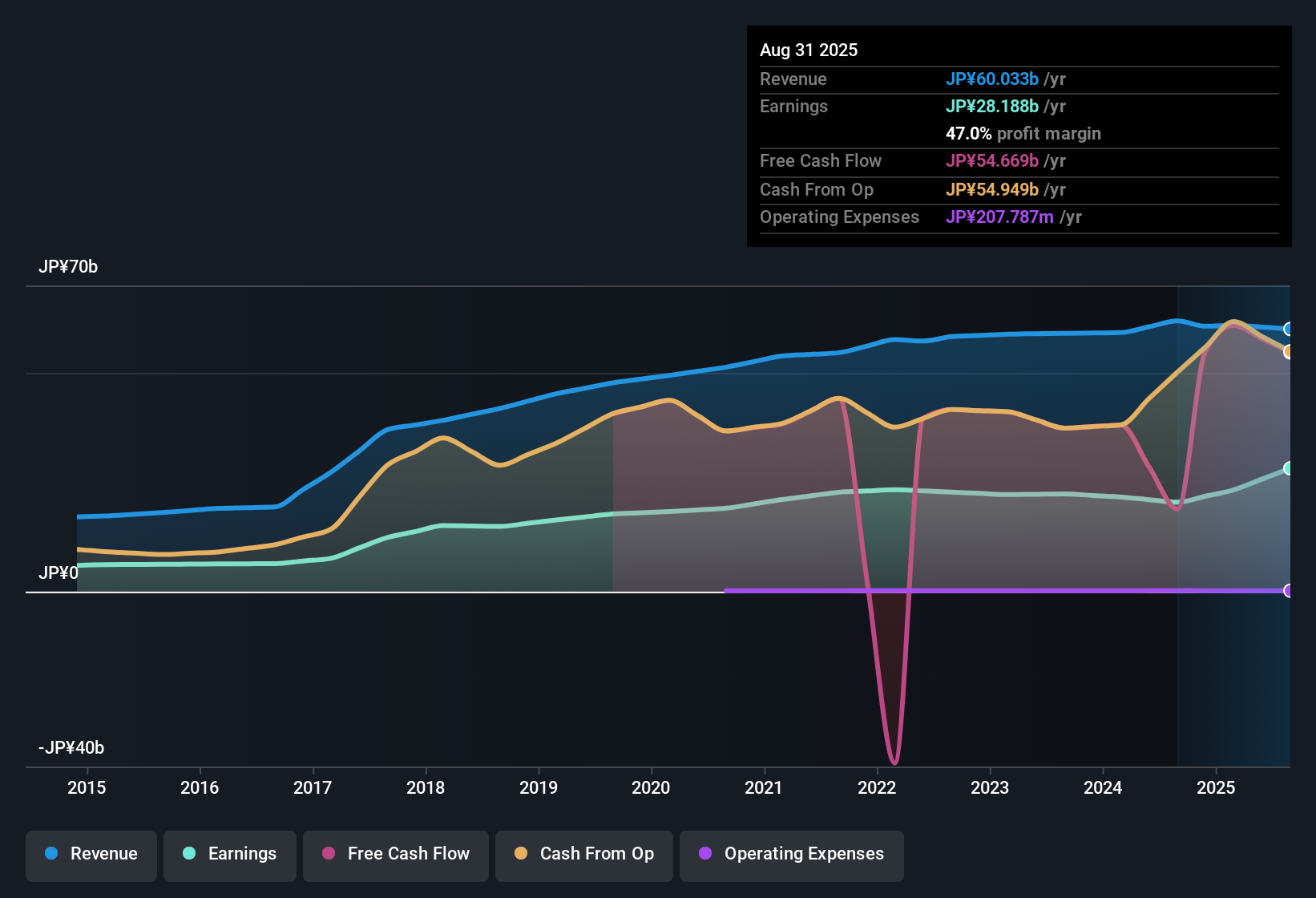The image size is (1316, 898).
Task: Click the 2018 x-axis year label
Action: (x=426, y=788)
